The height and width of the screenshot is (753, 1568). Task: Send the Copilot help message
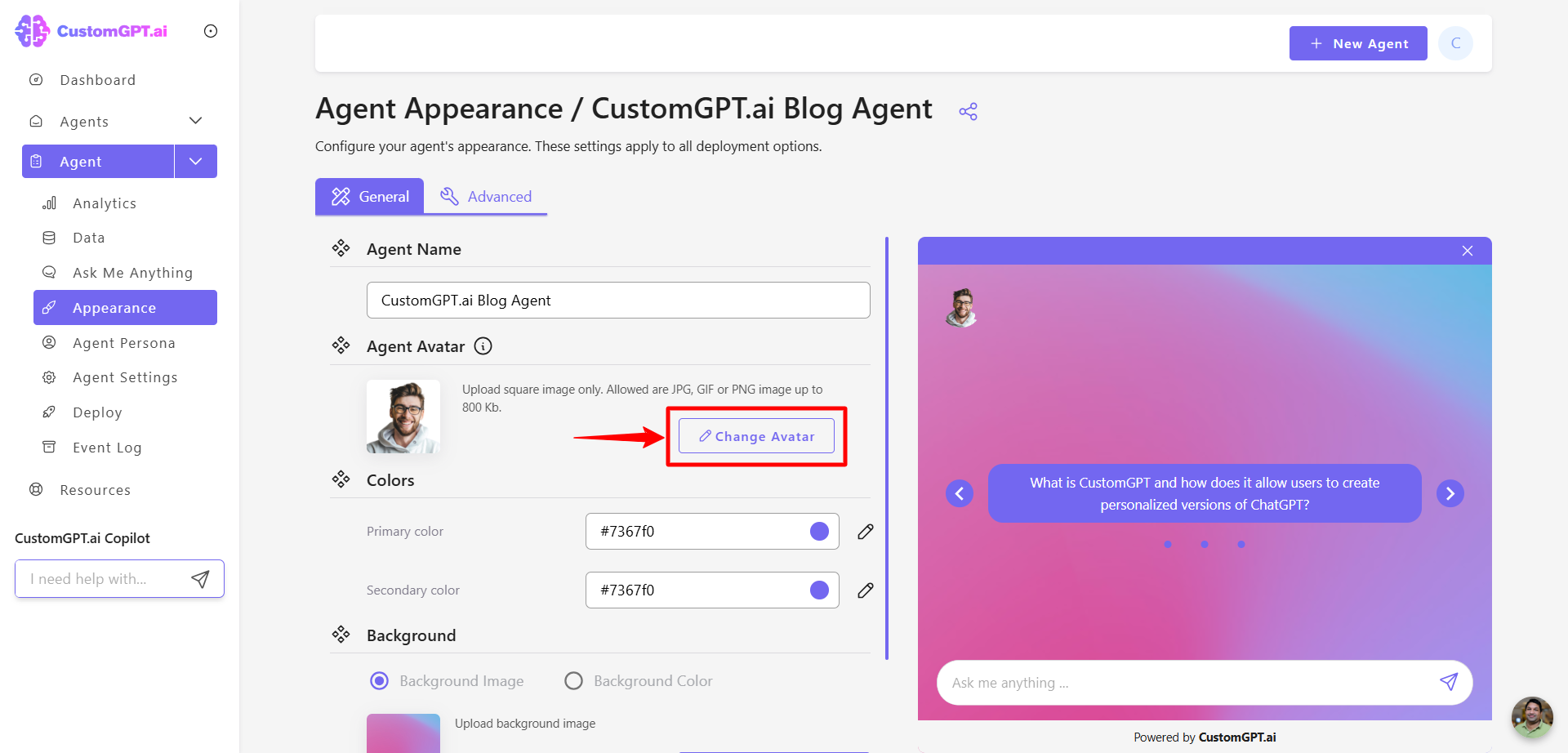point(200,579)
